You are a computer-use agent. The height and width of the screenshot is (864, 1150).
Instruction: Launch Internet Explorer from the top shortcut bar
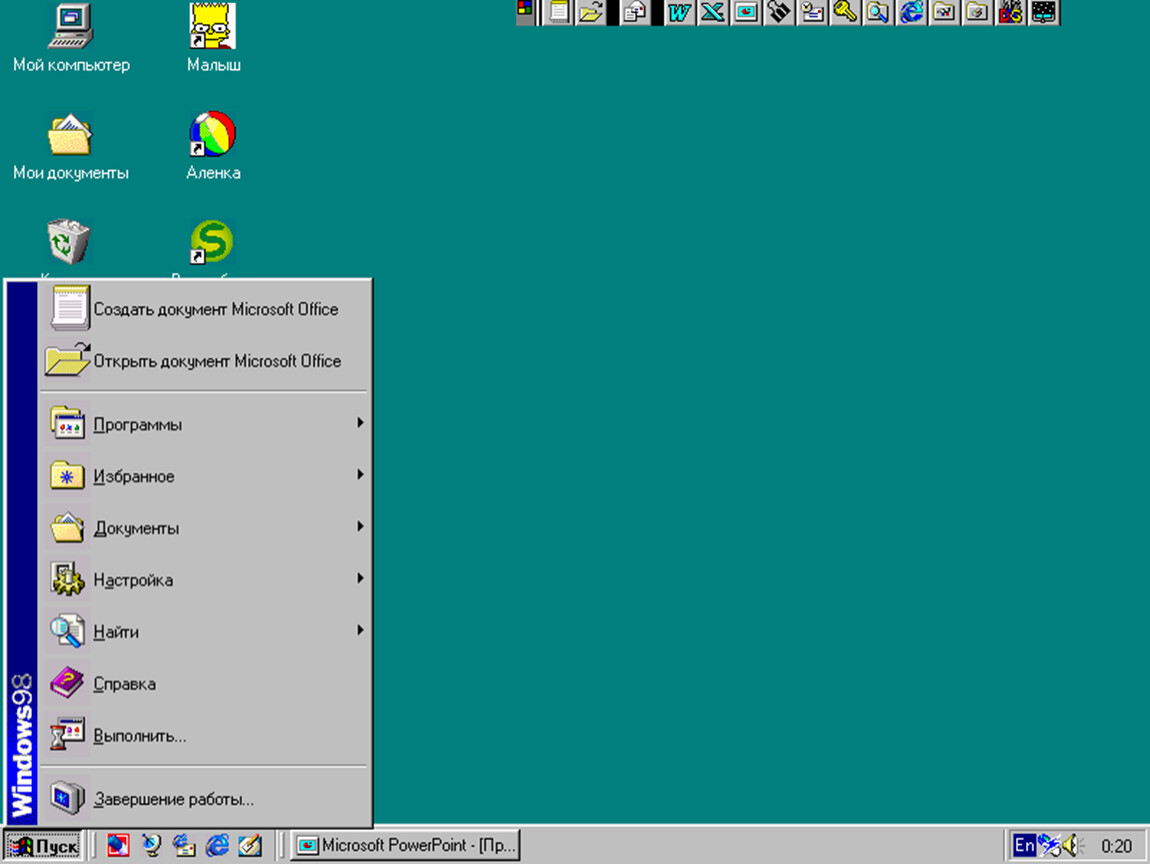coord(911,12)
